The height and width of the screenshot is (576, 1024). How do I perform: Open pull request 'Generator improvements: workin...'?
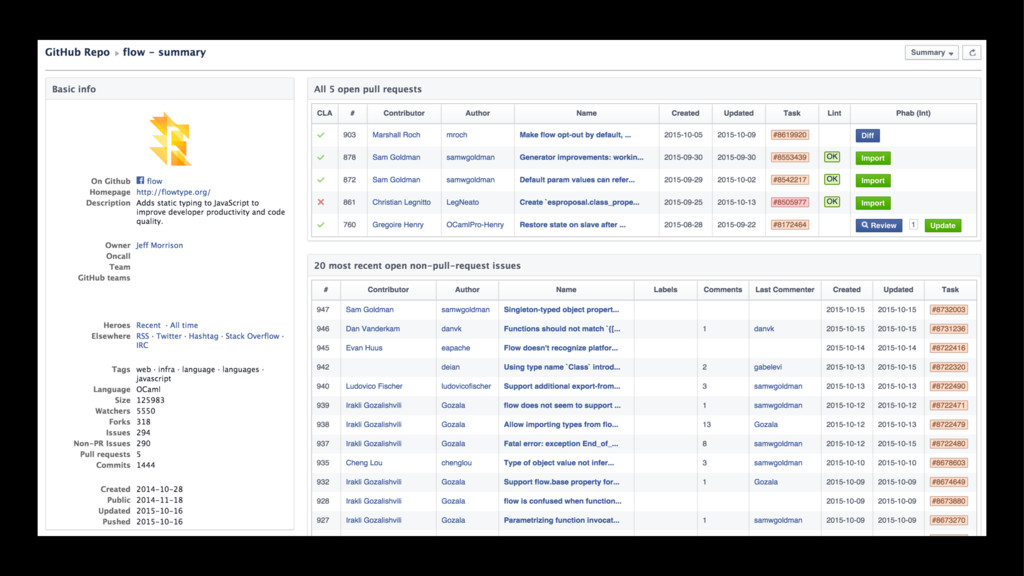(x=581, y=157)
